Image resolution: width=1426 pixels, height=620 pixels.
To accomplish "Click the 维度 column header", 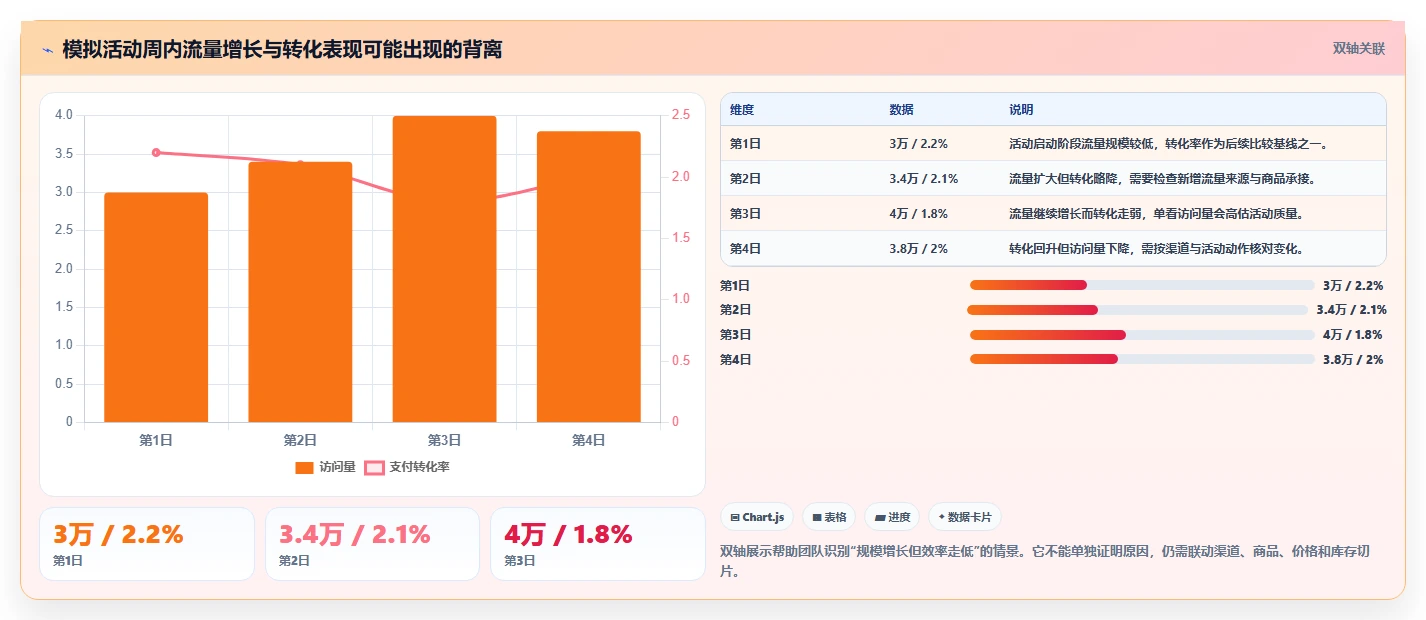I will pos(742,110).
